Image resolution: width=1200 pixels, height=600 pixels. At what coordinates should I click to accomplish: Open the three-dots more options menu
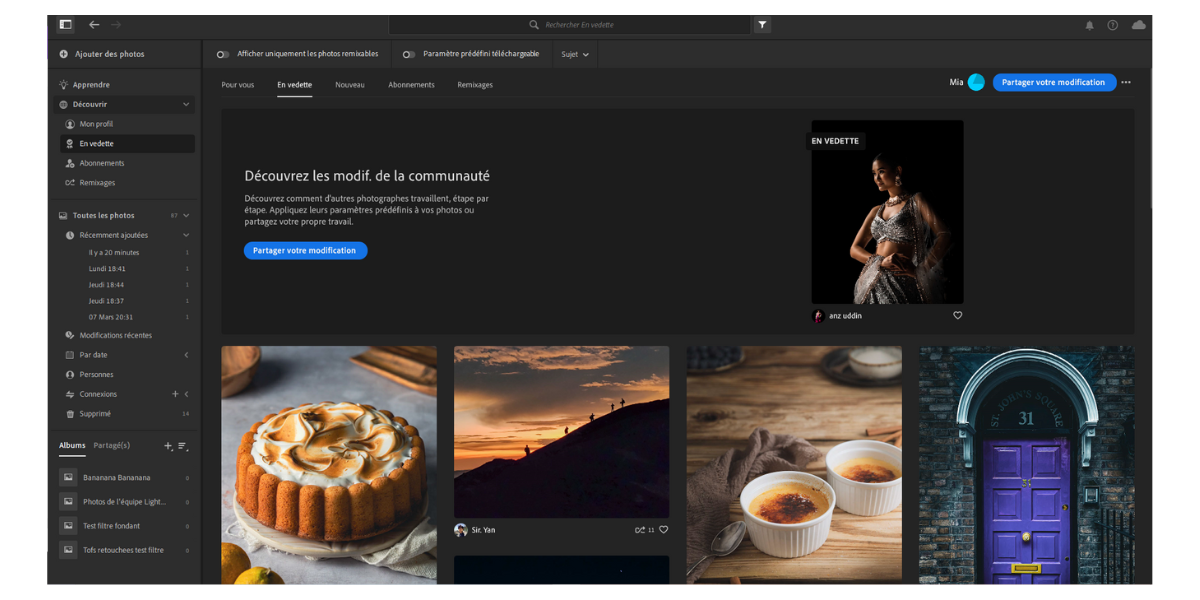[x=1126, y=83]
